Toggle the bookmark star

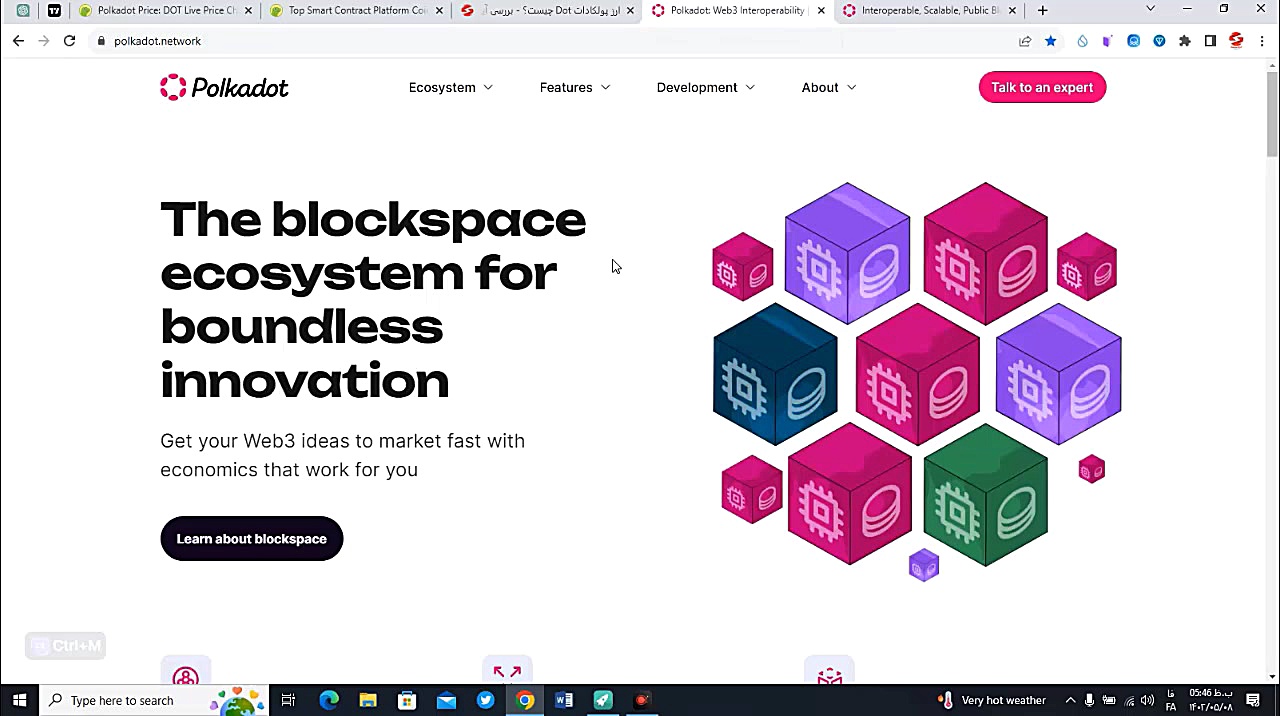tap(1050, 41)
